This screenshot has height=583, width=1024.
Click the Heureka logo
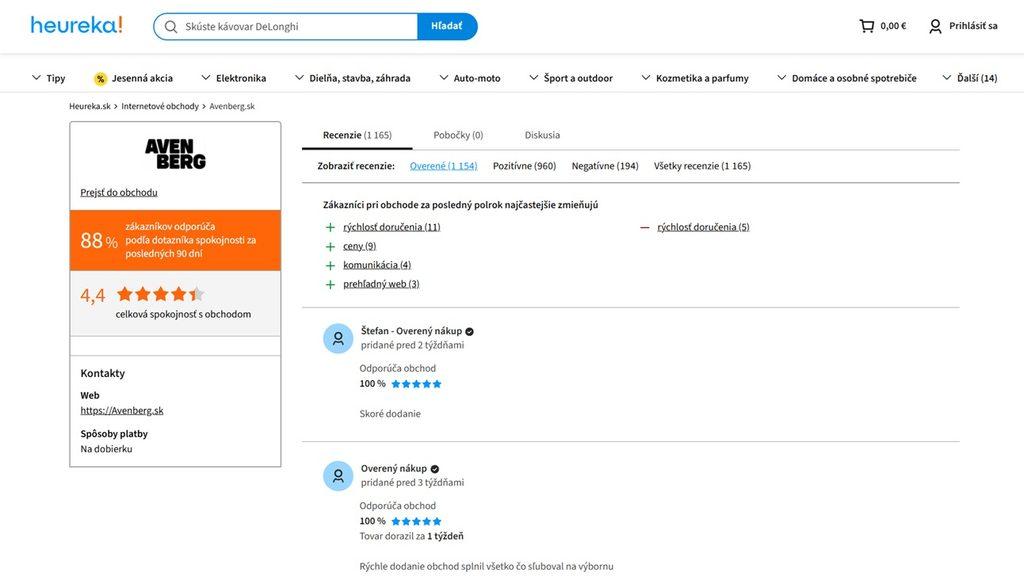pyautogui.click(x=76, y=25)
